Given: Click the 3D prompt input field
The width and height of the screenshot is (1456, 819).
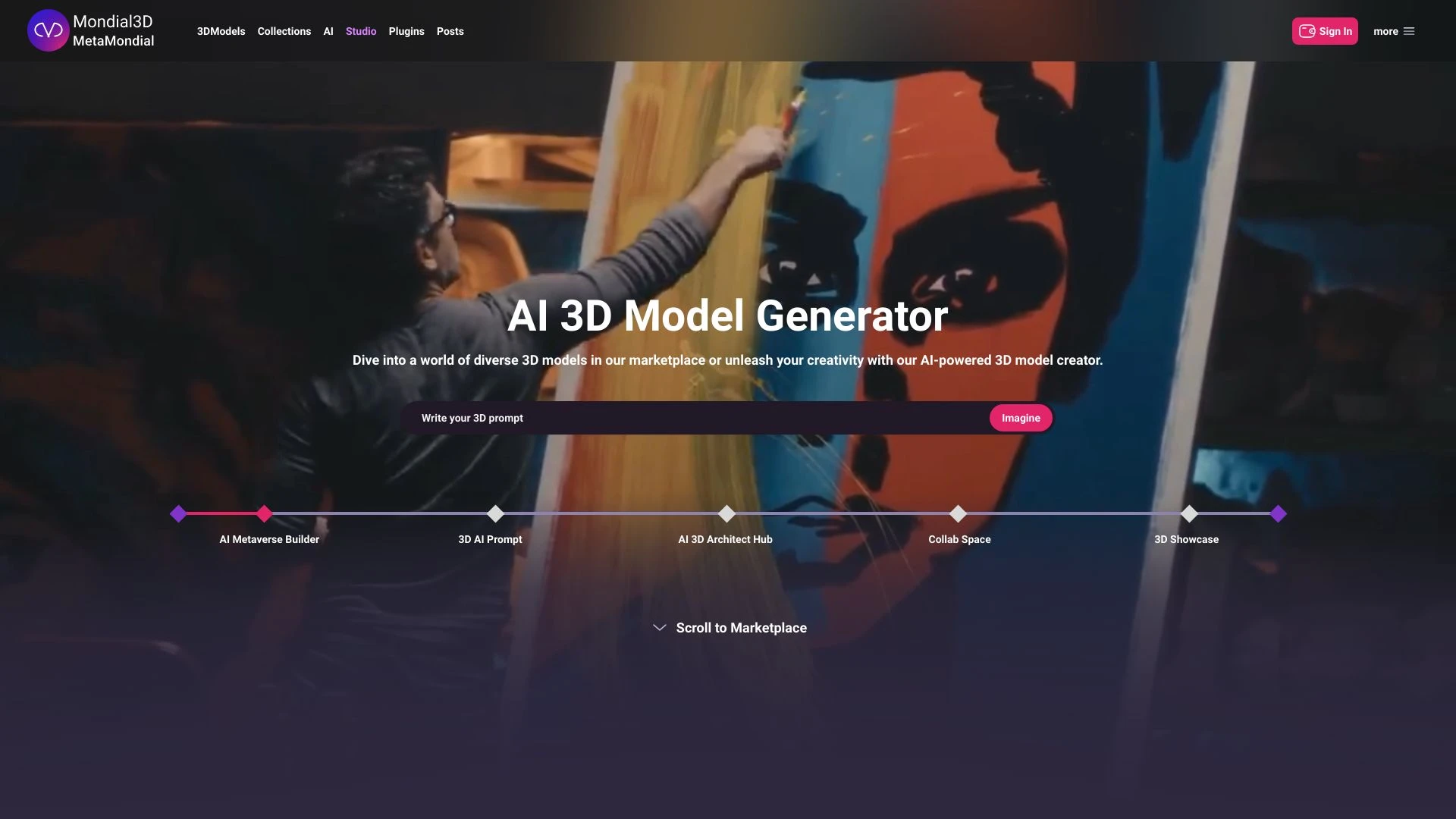Looking at the screenshot, I should pos(700,418).
